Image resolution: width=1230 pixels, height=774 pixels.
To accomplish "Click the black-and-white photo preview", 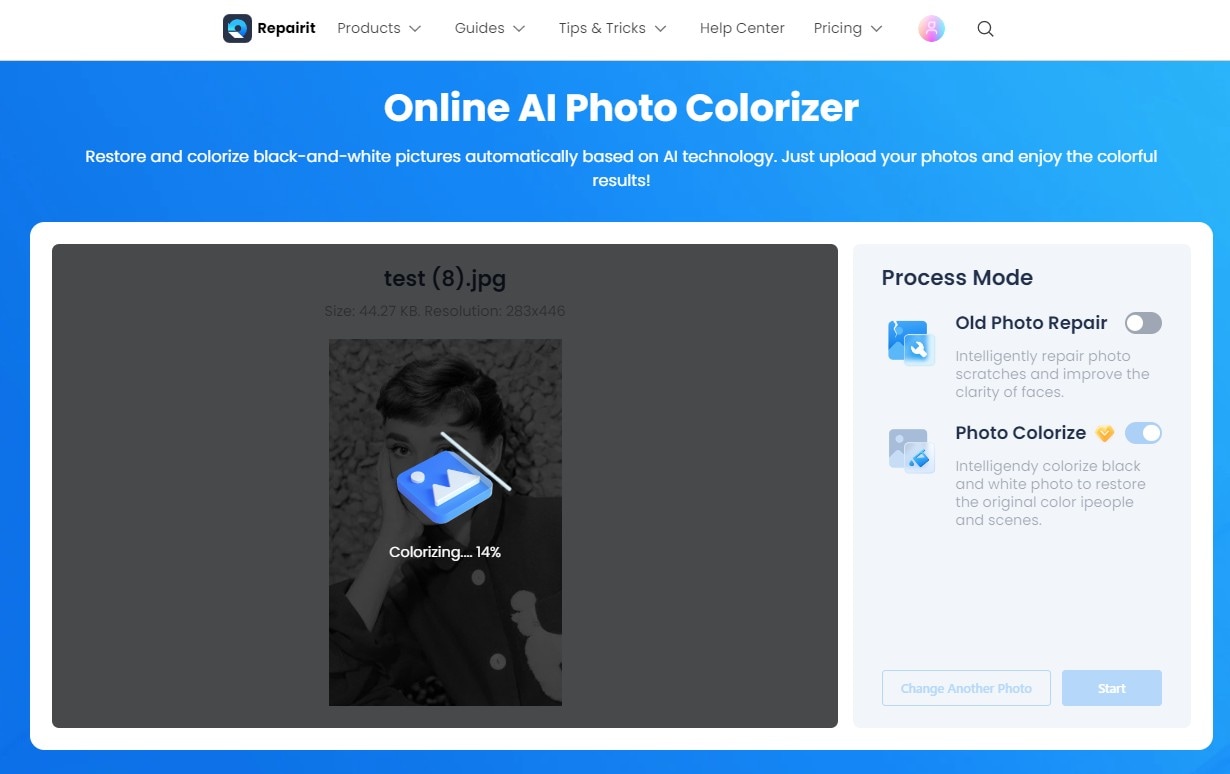I will coord(445,522).
